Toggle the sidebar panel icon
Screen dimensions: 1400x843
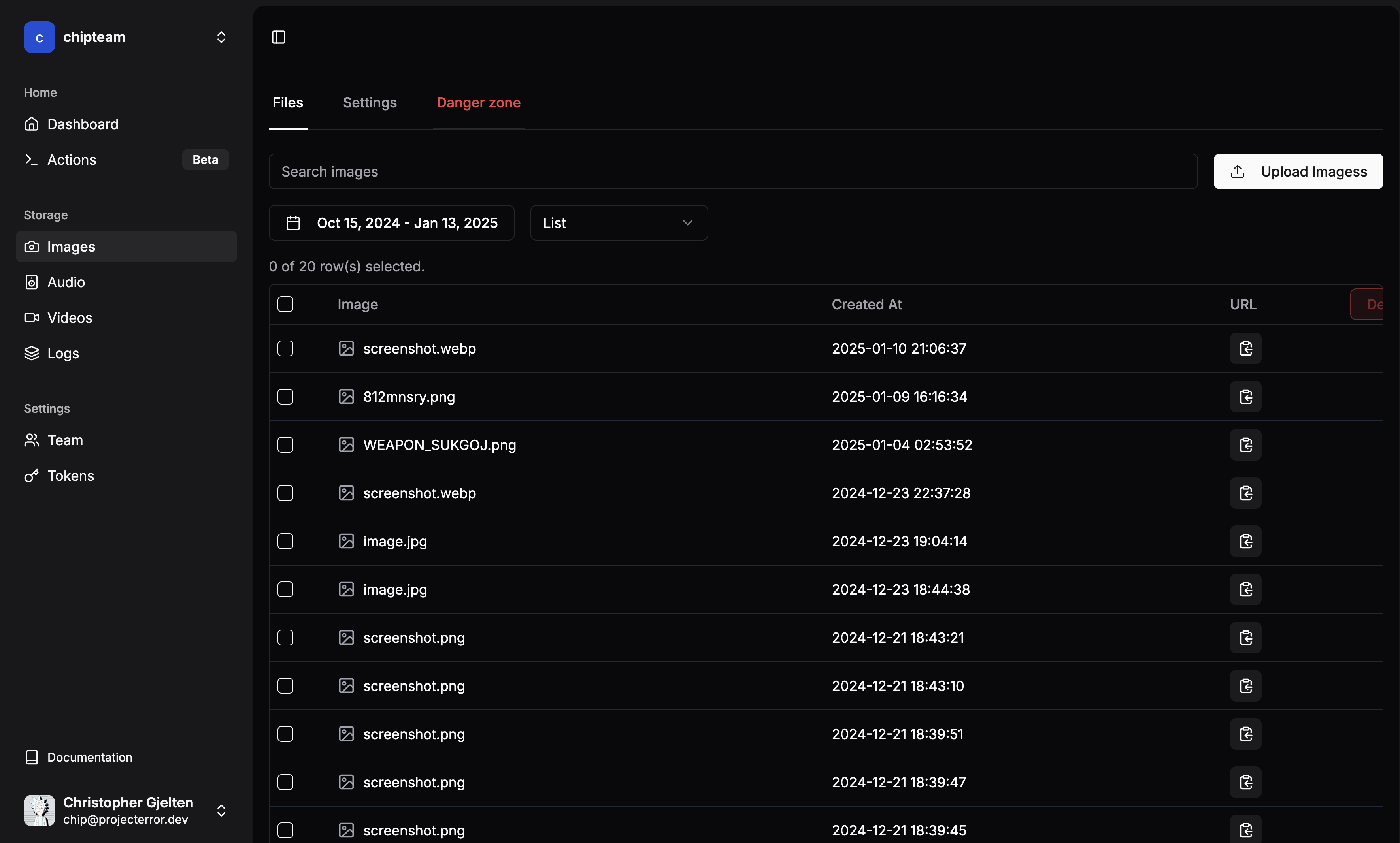point(278,37)
